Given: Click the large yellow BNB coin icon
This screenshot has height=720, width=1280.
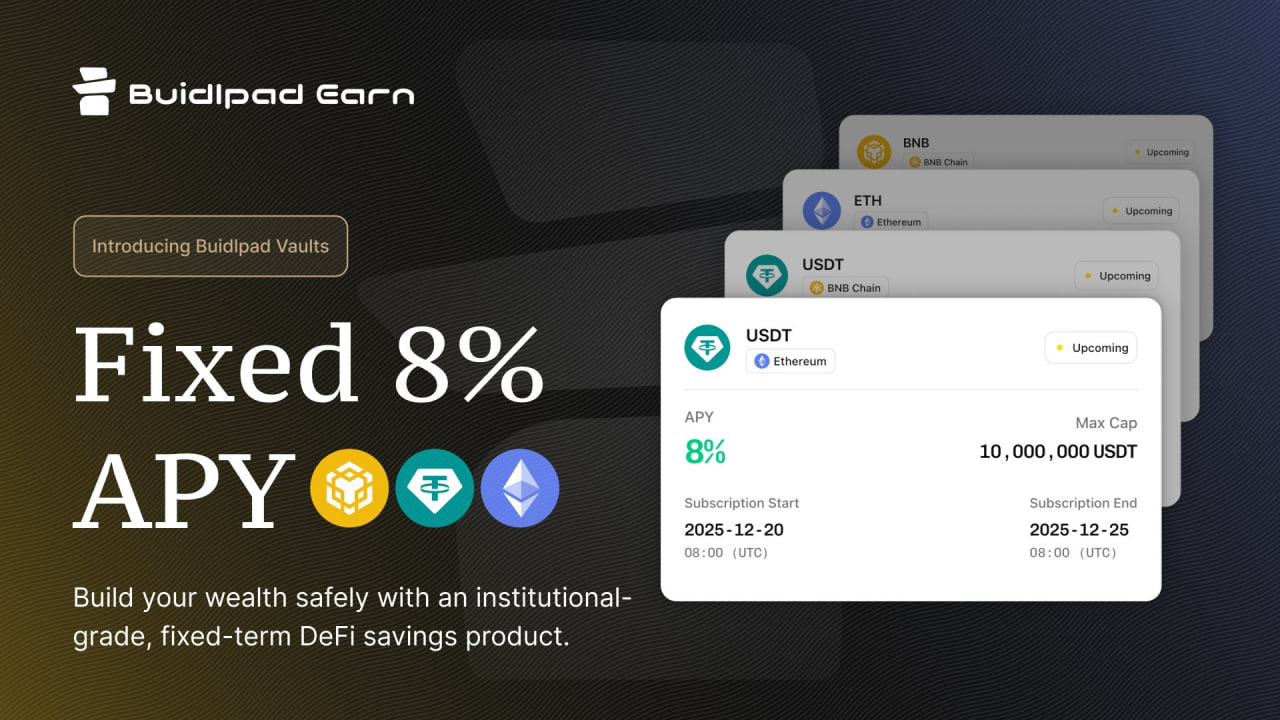Looking at the screenshot, I should [x=349, y=488].
